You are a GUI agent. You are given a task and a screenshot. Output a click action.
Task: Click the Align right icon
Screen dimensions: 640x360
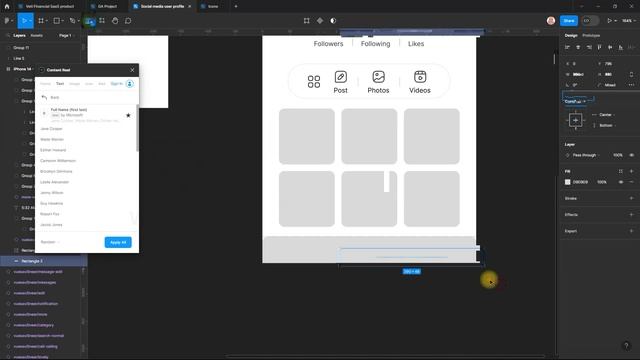[589, 47]
